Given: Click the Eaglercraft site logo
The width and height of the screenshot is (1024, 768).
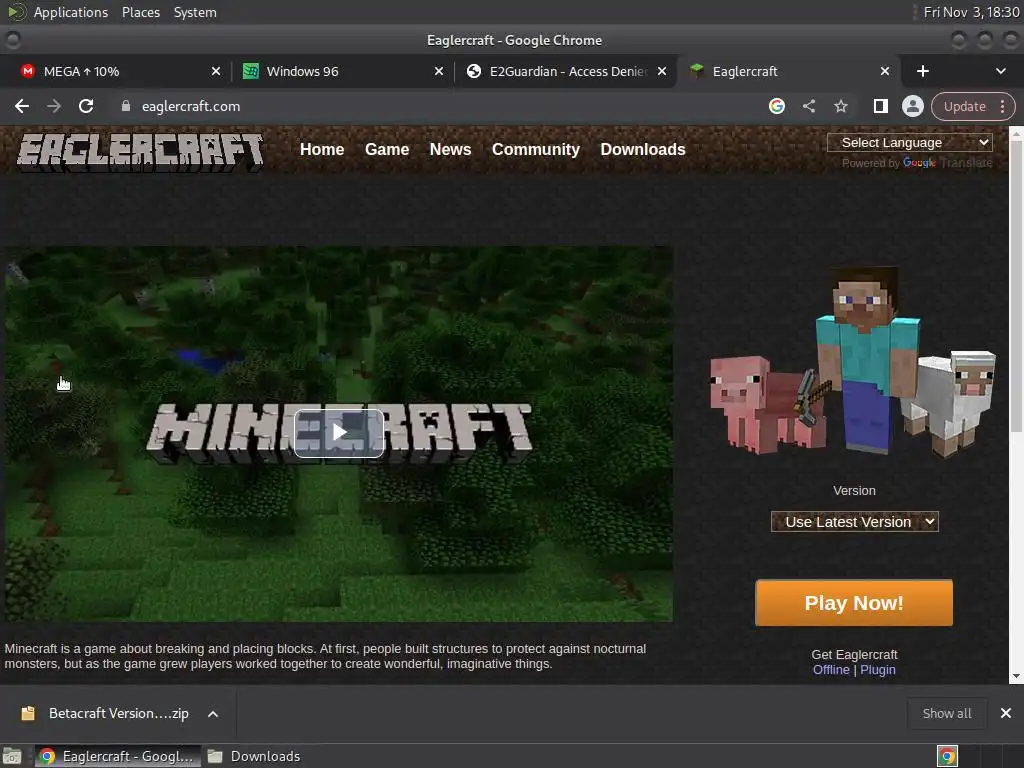Looking at the screenshot, I should pos(140,153).
